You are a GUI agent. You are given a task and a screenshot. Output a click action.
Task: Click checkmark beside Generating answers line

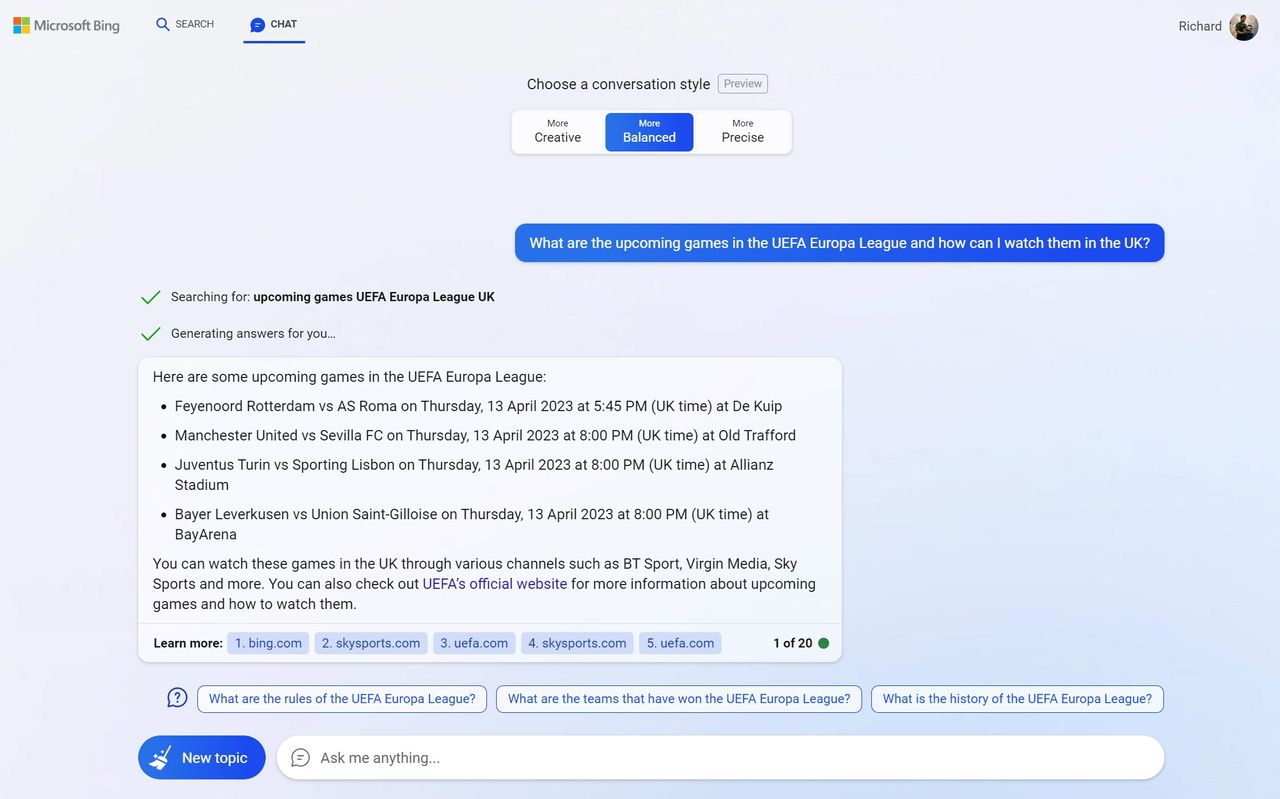(151, 334)
